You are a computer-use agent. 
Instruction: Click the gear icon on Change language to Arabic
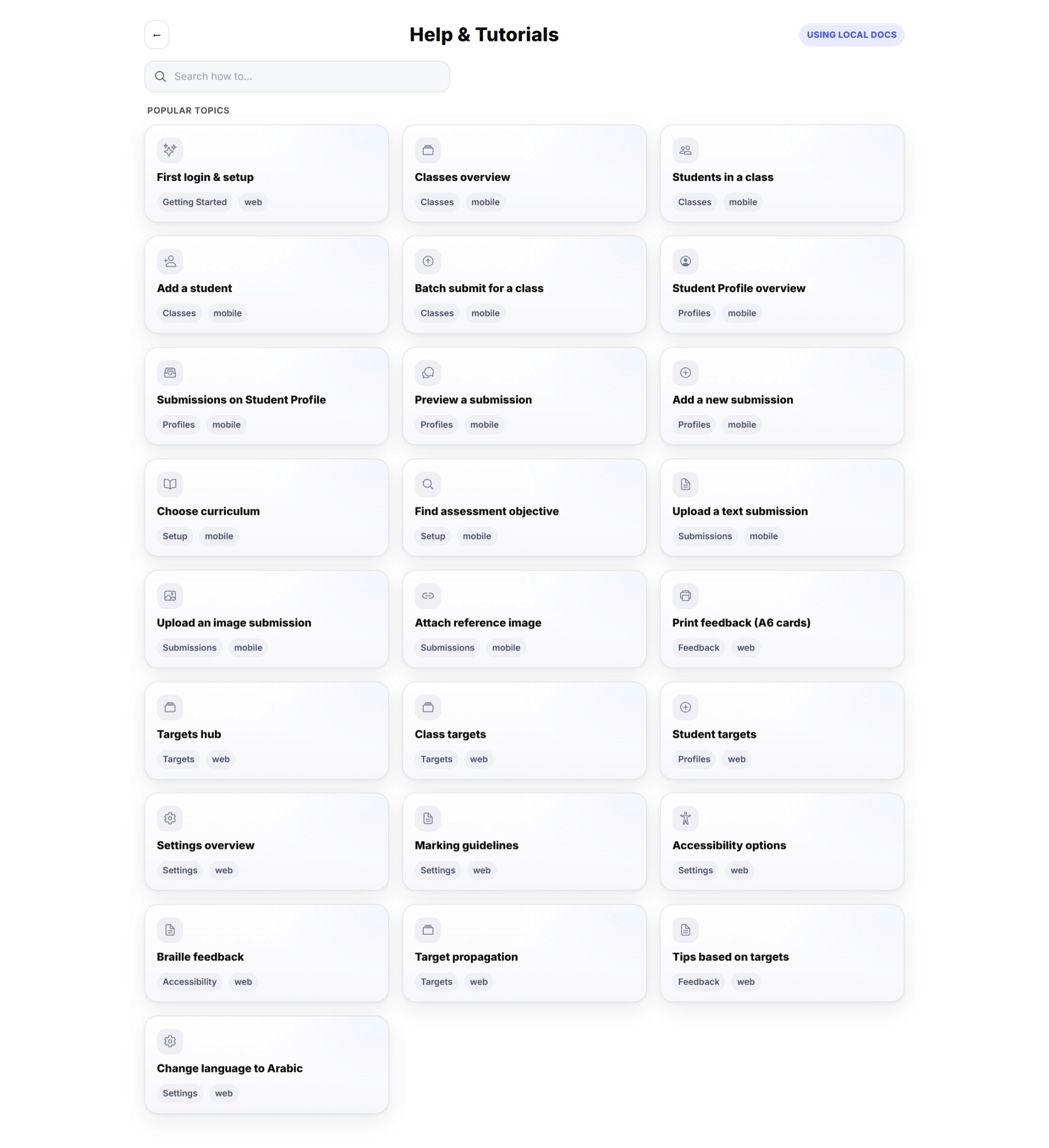170,1041
